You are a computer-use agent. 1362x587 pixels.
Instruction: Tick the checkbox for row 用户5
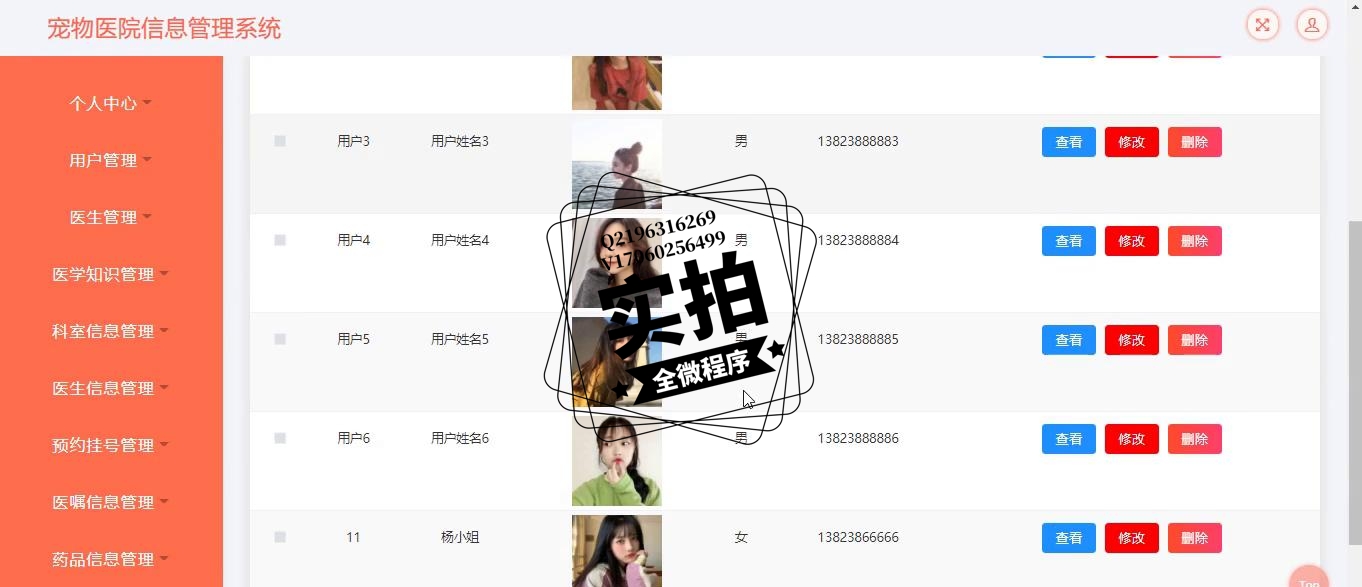coord(280,339)
